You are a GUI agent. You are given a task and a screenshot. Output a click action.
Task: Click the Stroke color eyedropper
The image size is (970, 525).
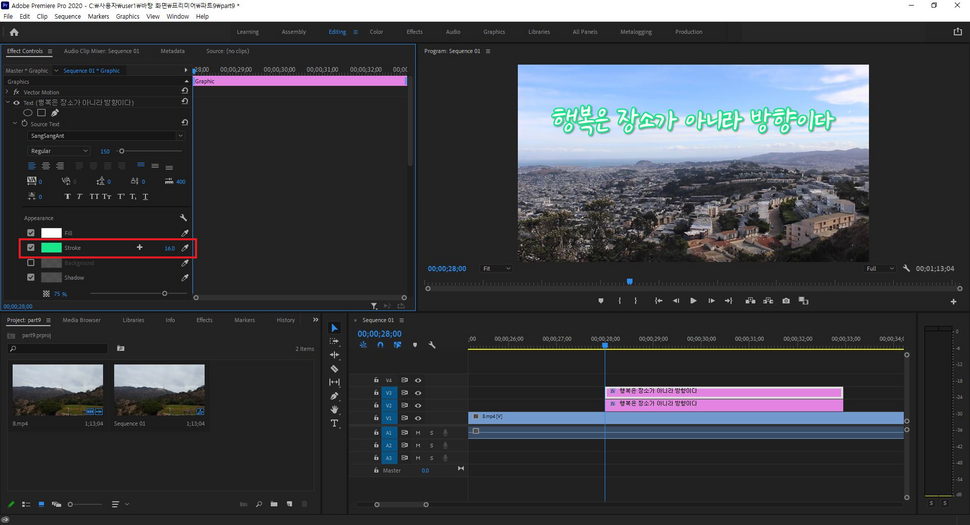(x=184, y=248)
